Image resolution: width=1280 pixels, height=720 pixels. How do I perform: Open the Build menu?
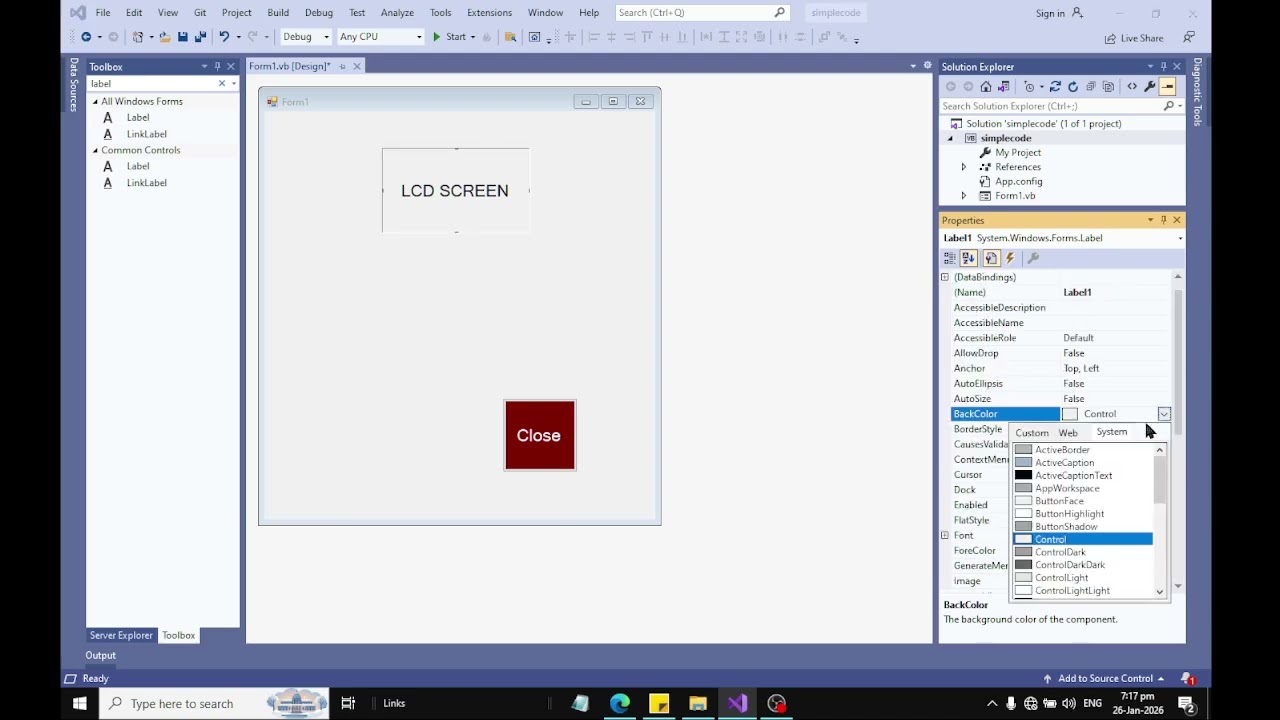coord(278,13)
